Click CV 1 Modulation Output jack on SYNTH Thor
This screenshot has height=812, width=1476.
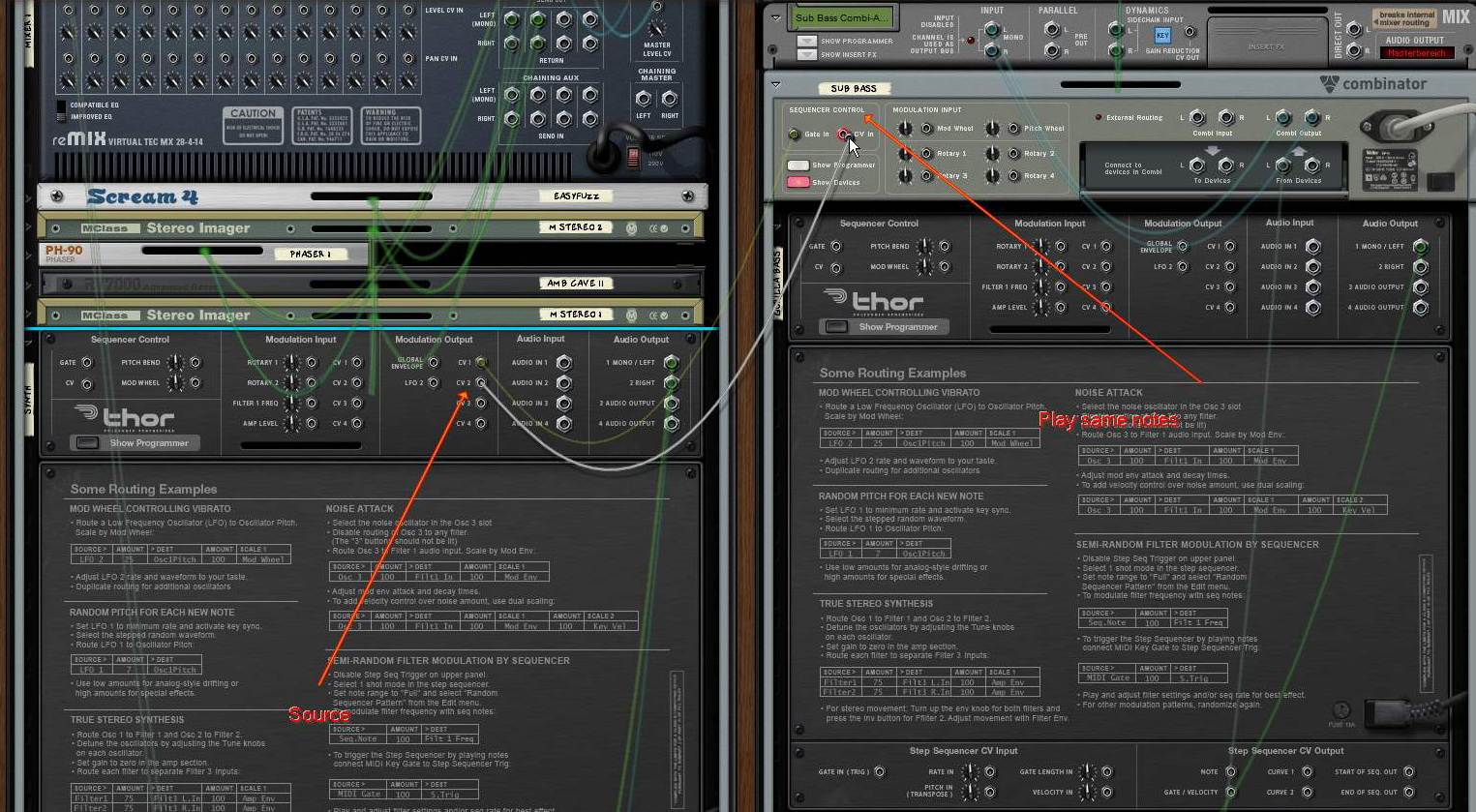(x=481, y=363)
